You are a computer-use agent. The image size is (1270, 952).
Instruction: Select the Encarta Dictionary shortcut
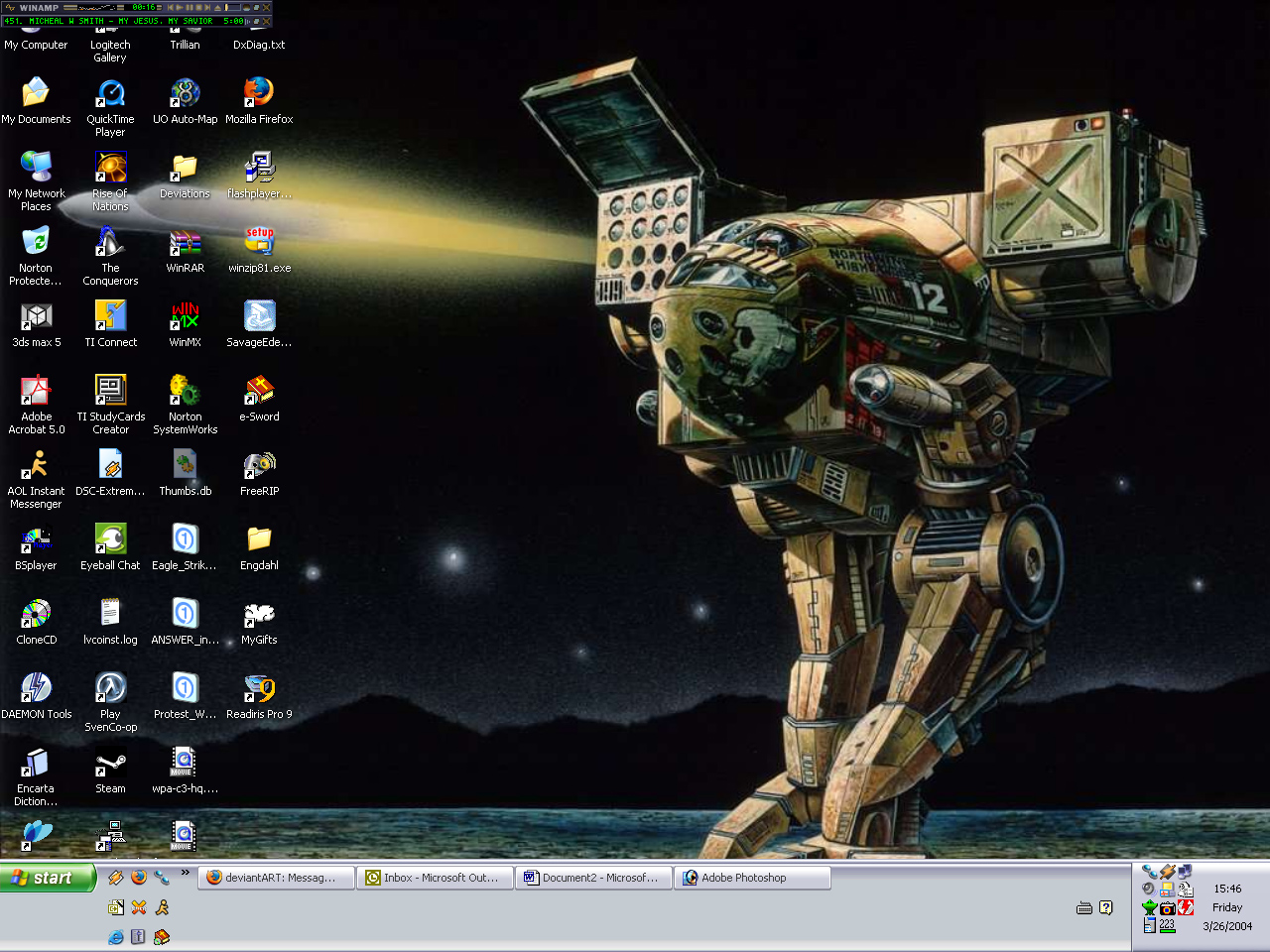(36, 776)
